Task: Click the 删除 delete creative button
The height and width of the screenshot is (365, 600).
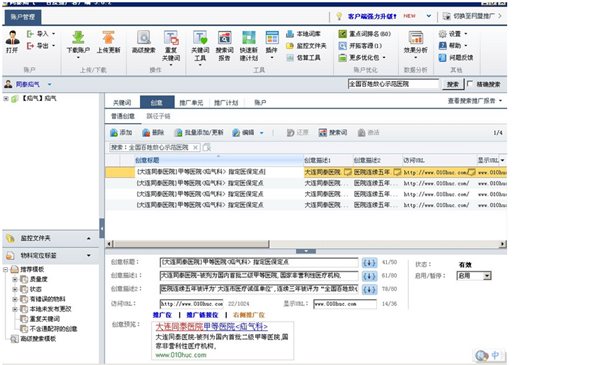Action: coord(153,133)
